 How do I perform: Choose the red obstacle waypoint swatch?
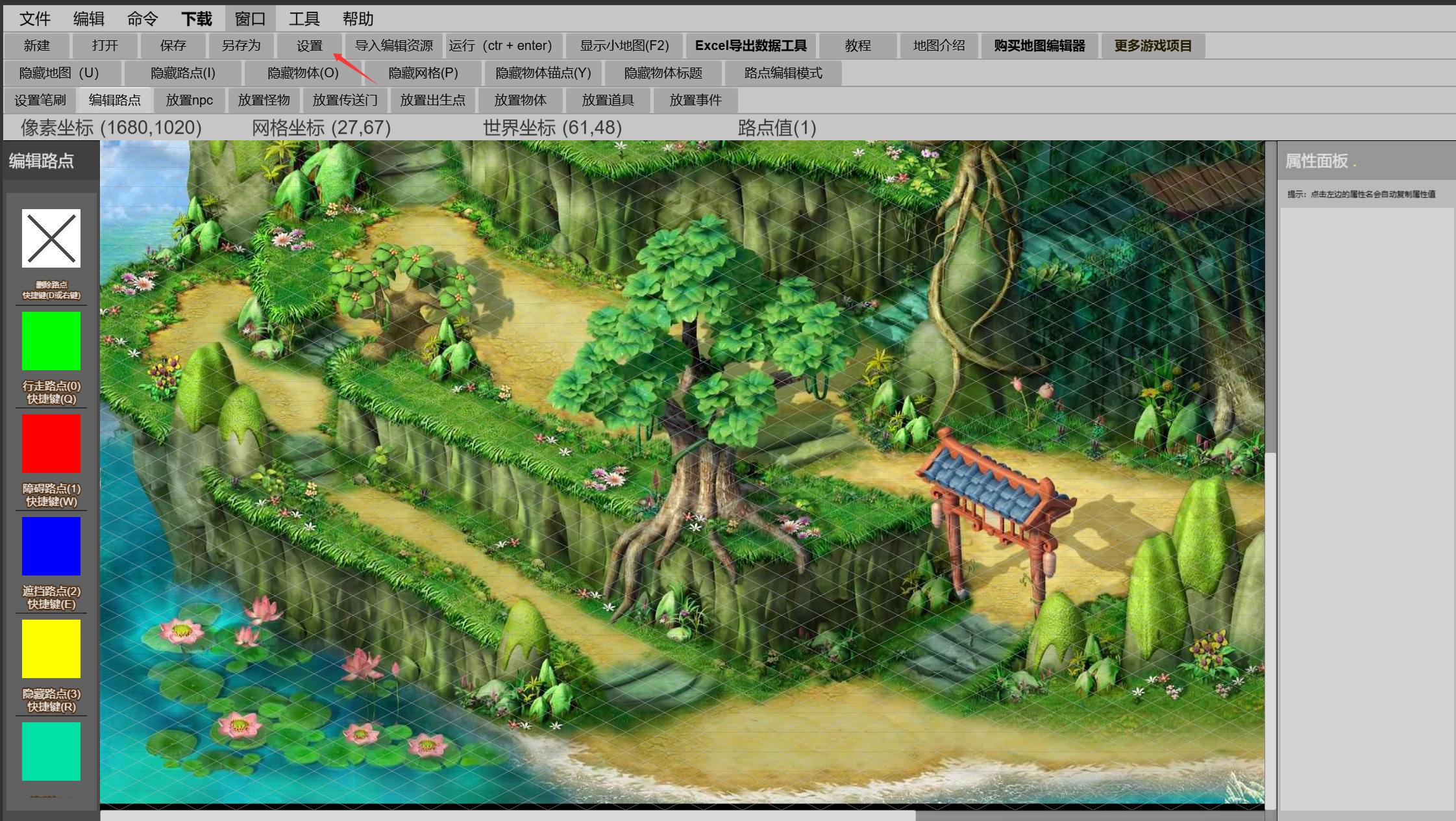pyautogui.click(x=51, y=444)
